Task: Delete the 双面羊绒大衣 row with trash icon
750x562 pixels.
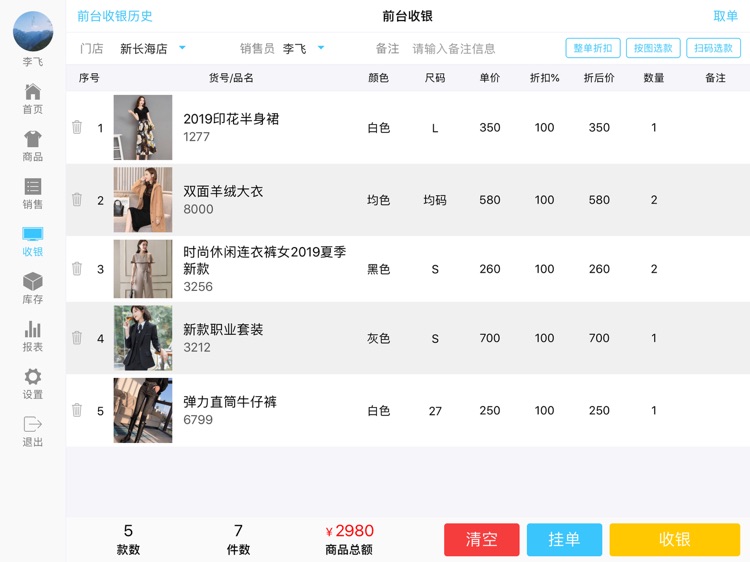Action: (77, 199)
